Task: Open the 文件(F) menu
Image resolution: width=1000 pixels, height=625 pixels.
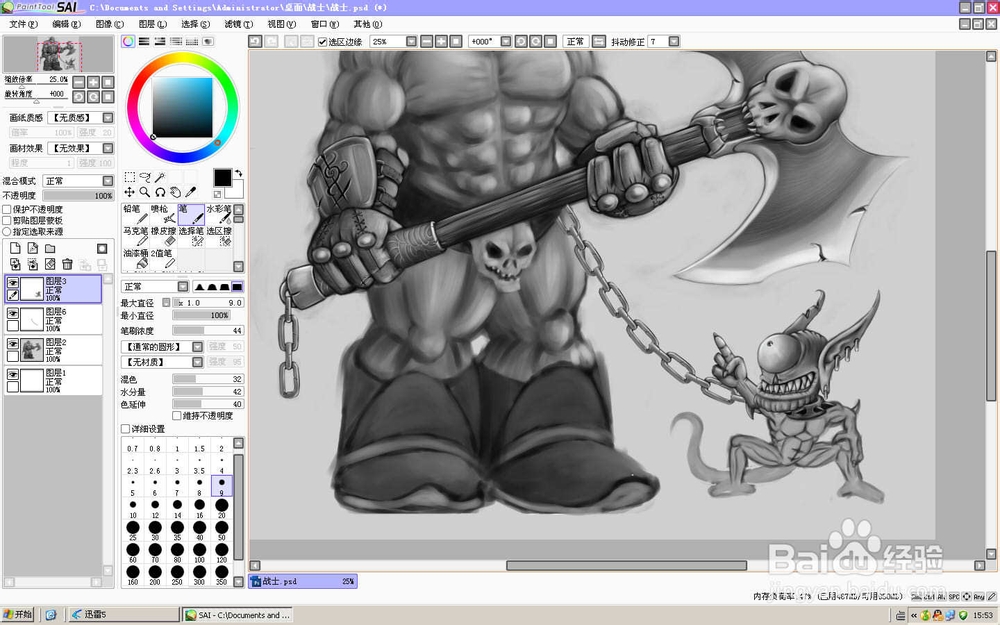Action: [x=24, y=24]
